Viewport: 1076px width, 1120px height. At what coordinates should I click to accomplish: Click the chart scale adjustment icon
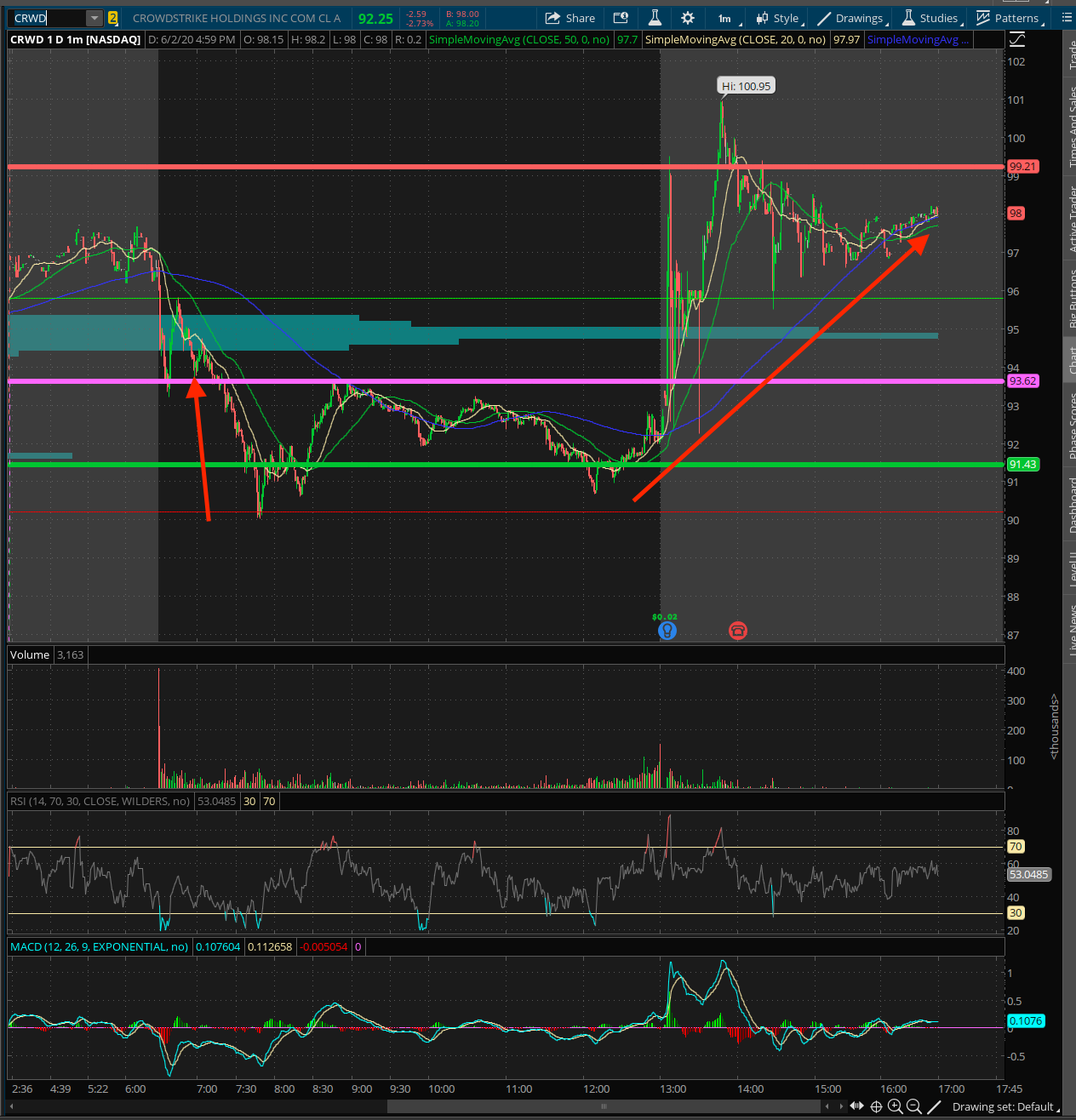pos(1016,40)
